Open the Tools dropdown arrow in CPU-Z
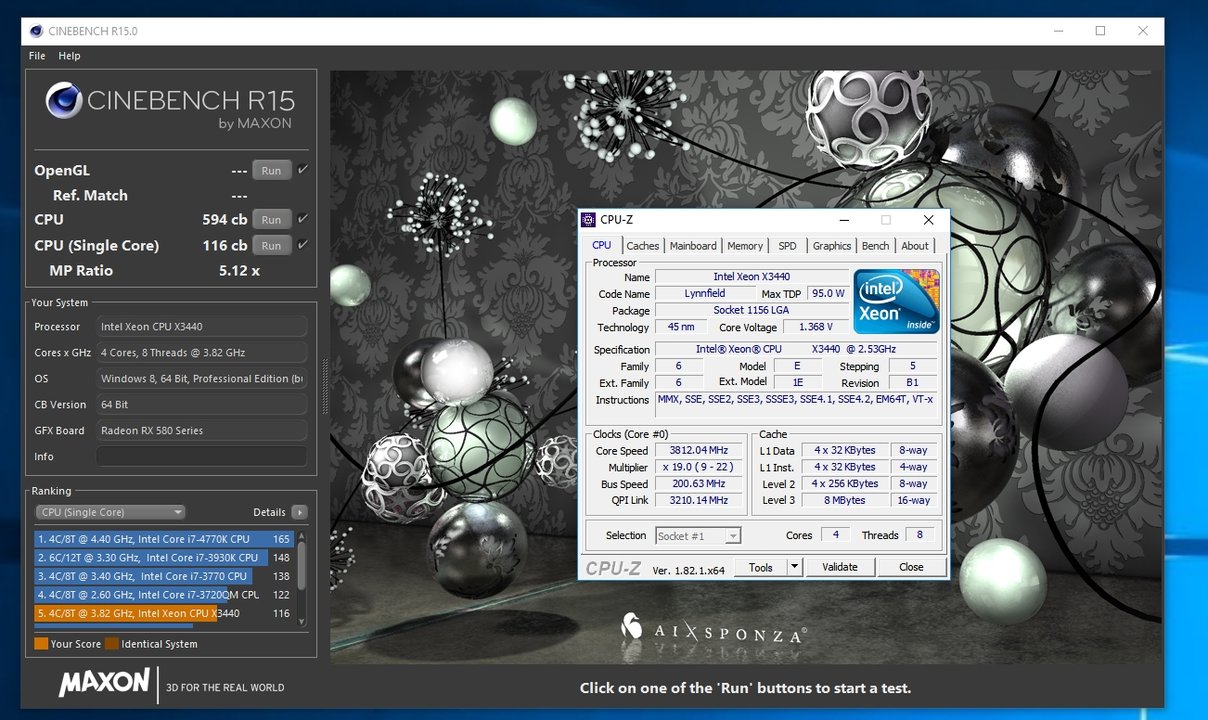The width and height of the screenshot is (1208, 720). pyautogui.click(x=795, y=567)
